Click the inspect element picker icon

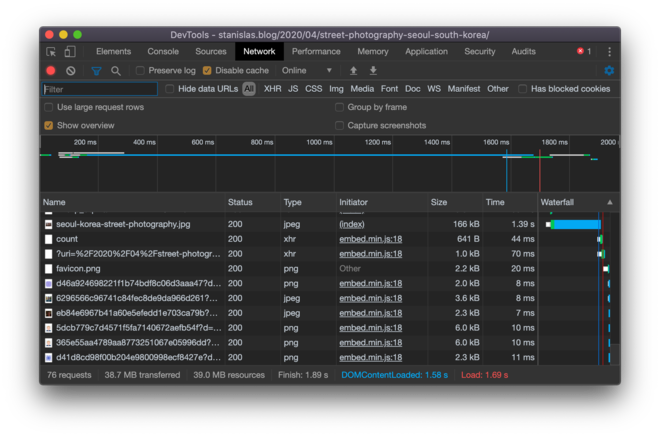pos(51,51)
